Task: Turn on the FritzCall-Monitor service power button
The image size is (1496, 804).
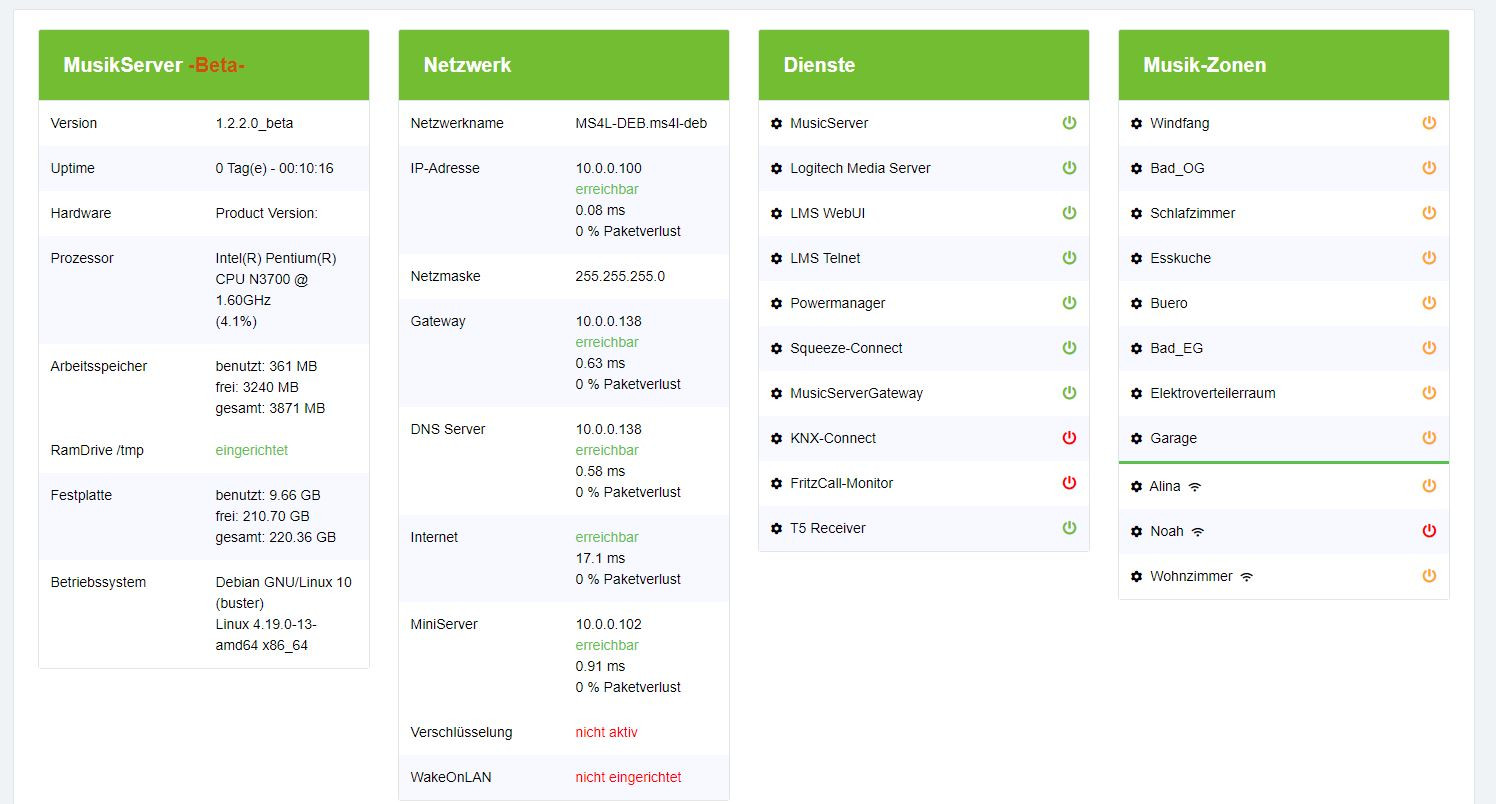Action: pyautogui.click(x=1069, y=483)
